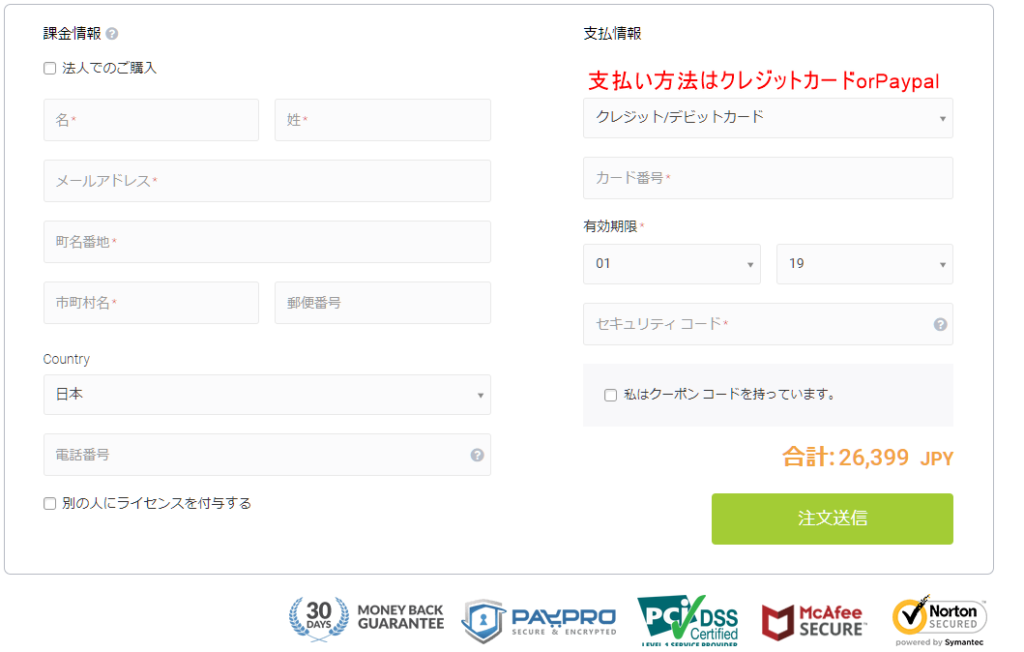Click the Norton Secured badge
Screen dimensions: 1024x652
point(939,621)
